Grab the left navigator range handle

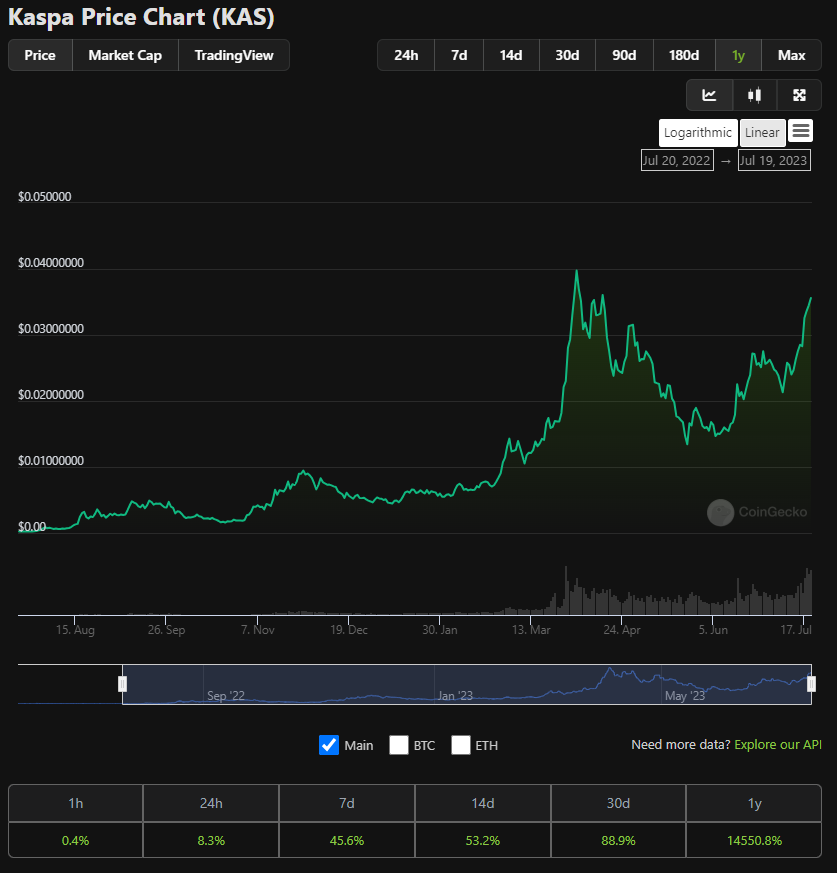[123, 684]
